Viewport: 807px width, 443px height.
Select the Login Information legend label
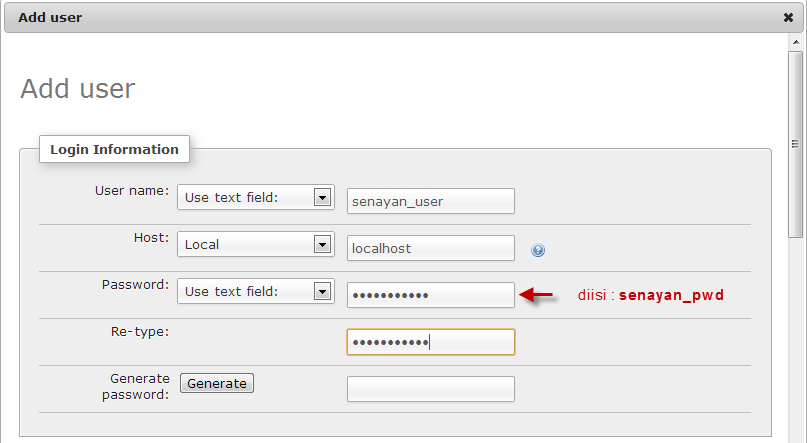pyautogui.click(x=114, y=149)
